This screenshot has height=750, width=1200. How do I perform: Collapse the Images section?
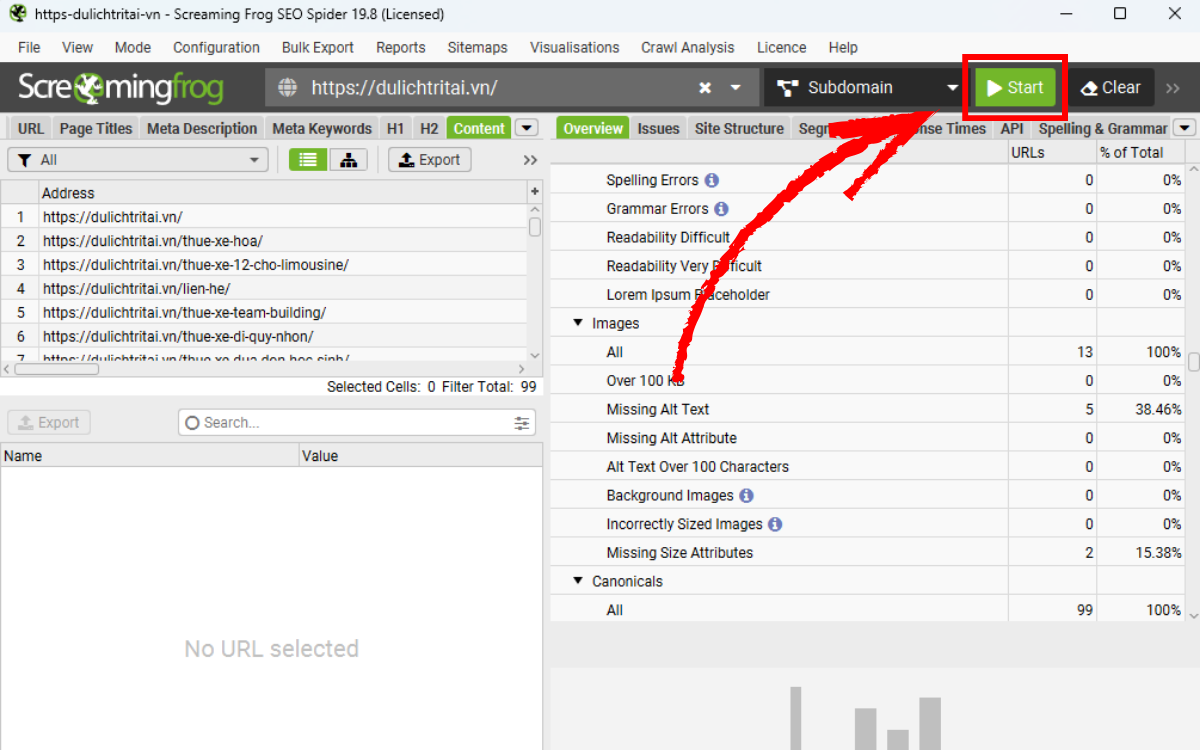(x=578, y=324)
